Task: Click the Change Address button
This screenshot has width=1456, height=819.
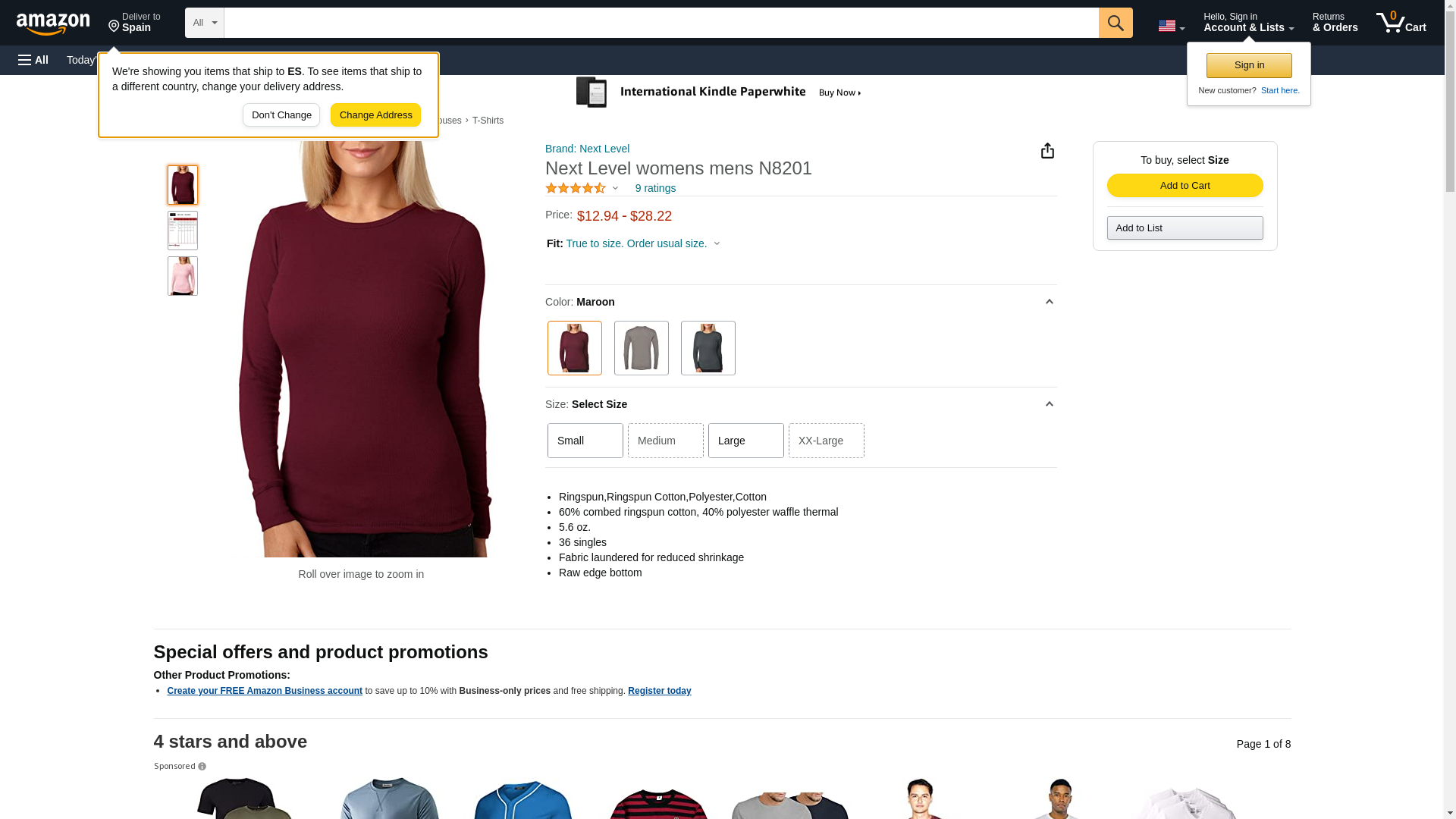Action: click(x=375, y=115)
